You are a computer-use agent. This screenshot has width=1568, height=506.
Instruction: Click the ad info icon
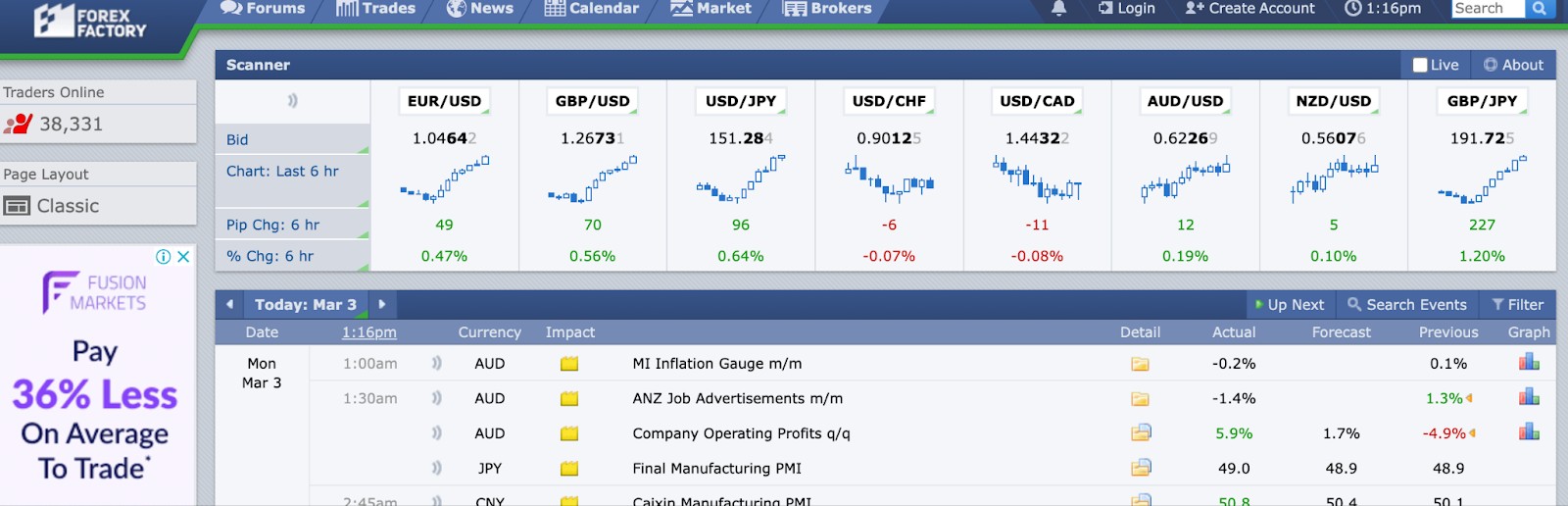point(164,256)
